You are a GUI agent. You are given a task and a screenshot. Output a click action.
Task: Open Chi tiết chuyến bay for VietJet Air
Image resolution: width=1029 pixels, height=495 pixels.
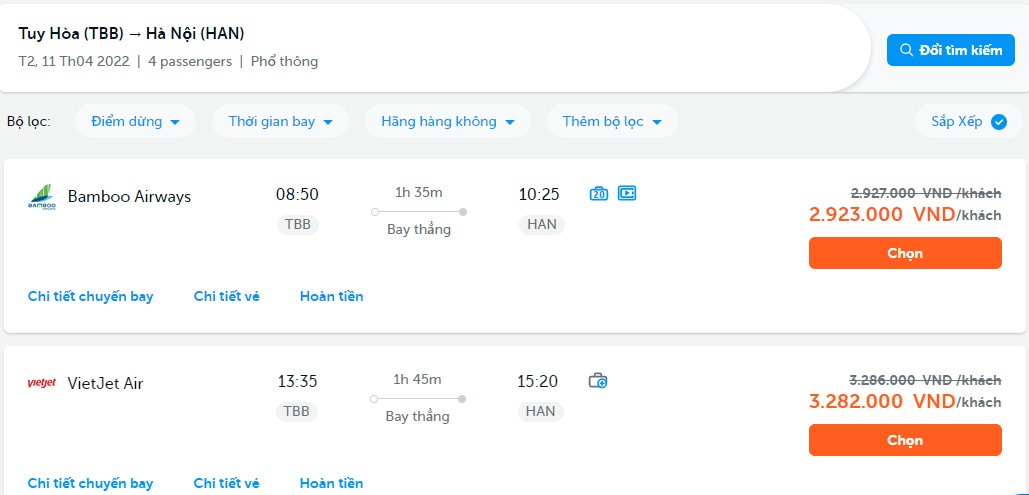(x=91, y=483)
